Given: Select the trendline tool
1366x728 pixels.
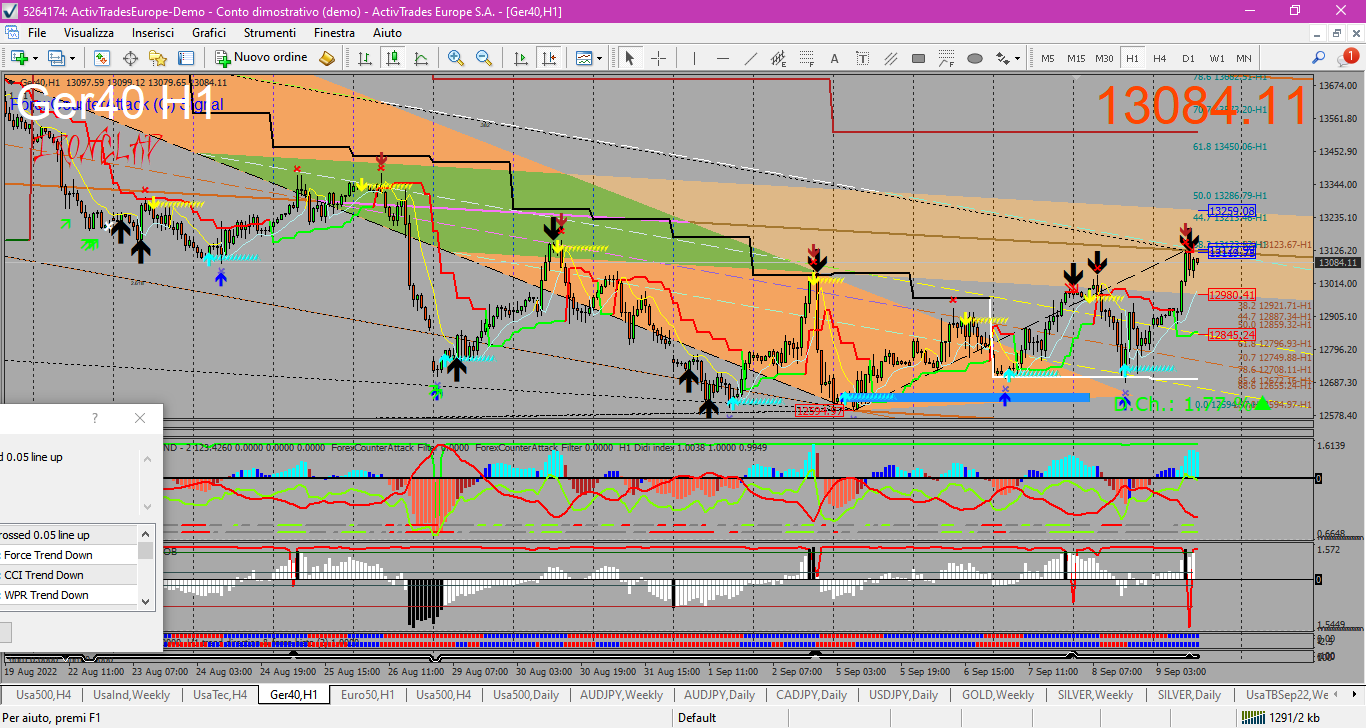Looking at the screenshot, I should (750, 58).
